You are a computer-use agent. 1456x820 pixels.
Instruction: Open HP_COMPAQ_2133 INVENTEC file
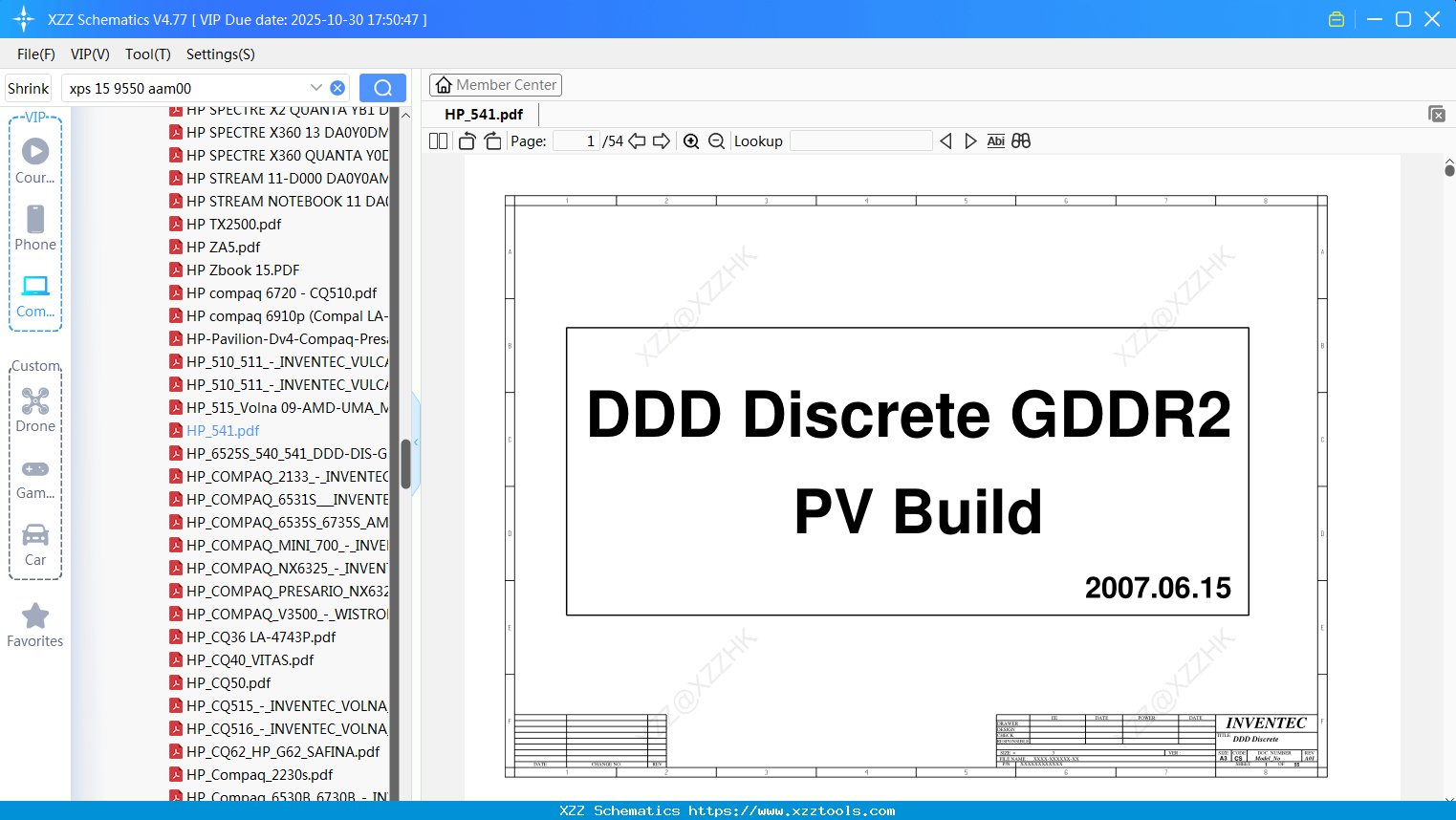[x=278, y=477]
